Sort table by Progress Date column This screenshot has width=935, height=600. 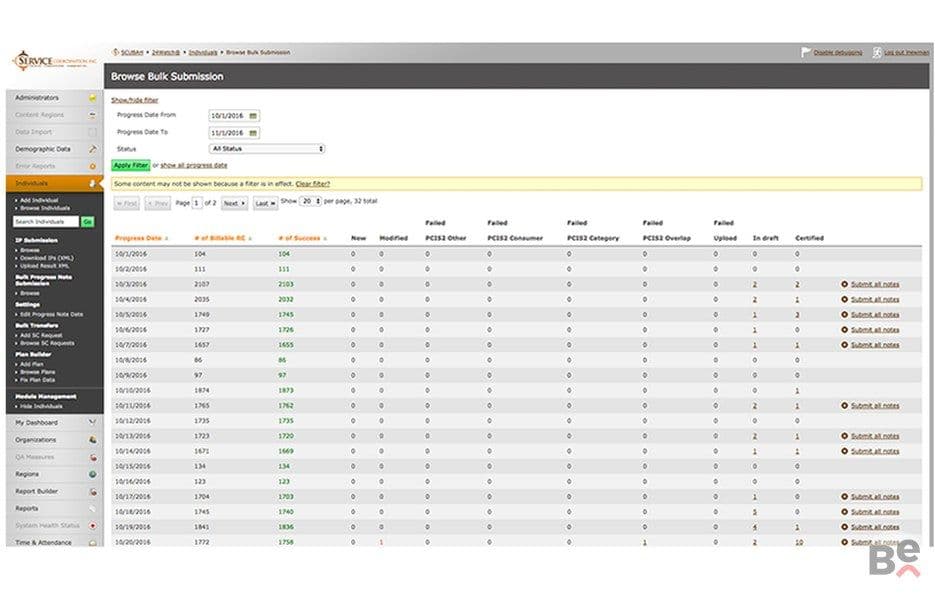pyautogui.click(x=141, y=238)
